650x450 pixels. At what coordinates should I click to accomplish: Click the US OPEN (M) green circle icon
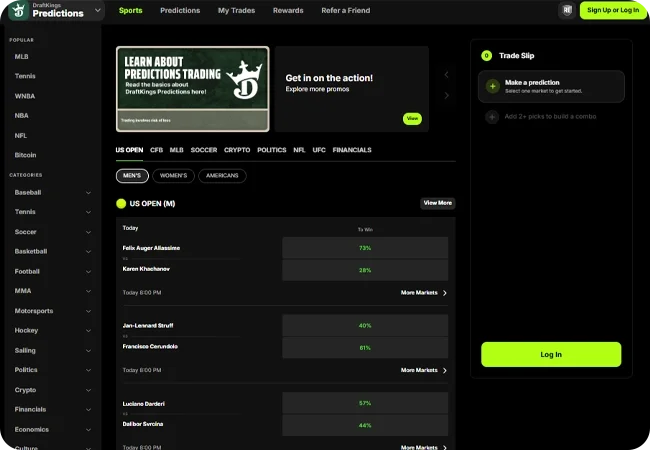coord(121,203)
